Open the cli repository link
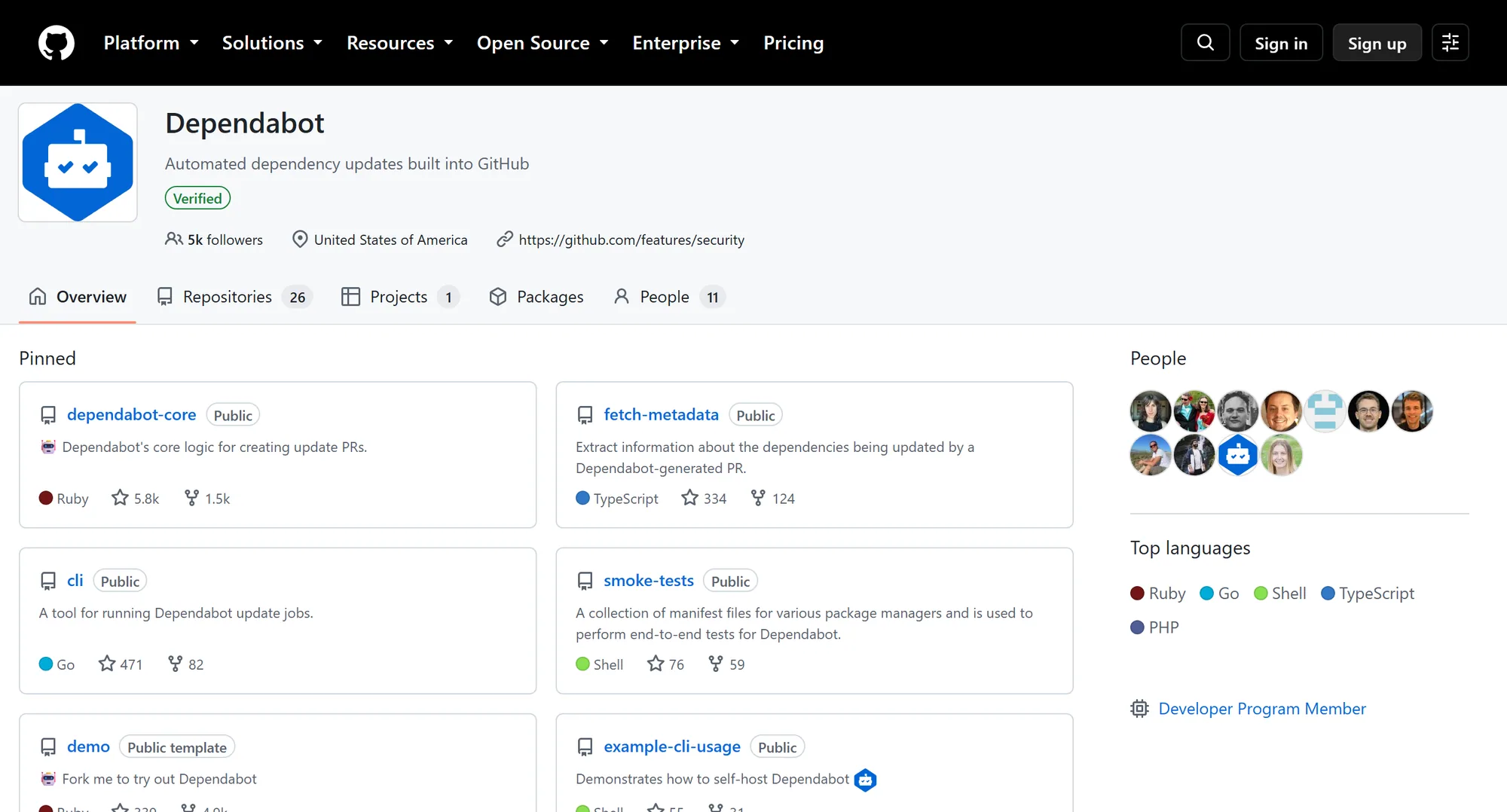Image resolution: width=1507 pixels, height=812 pixels. [75, 580]
